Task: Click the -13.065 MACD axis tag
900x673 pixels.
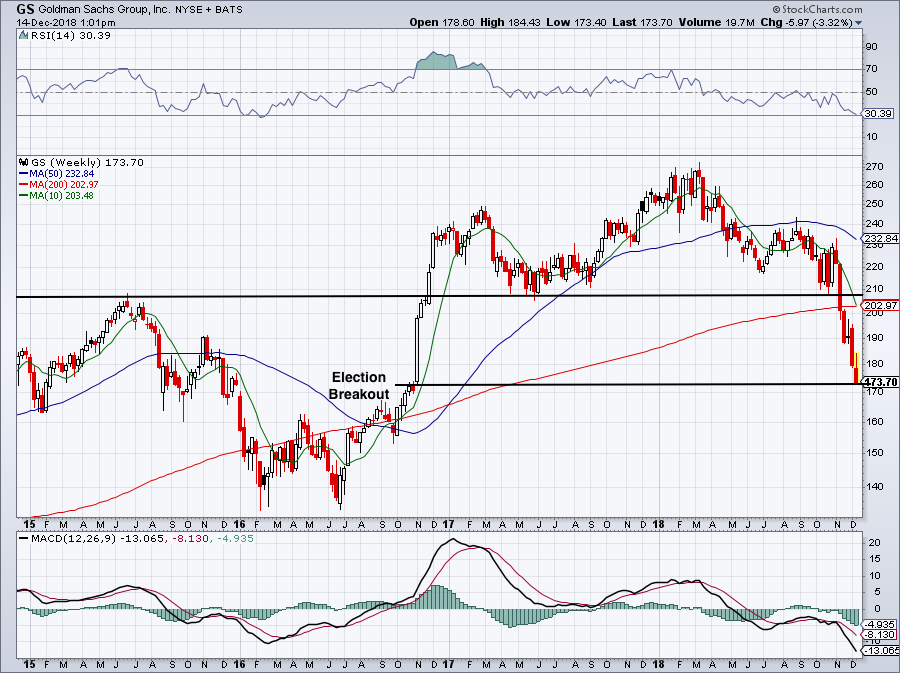Action: click(x=881, y=651)
